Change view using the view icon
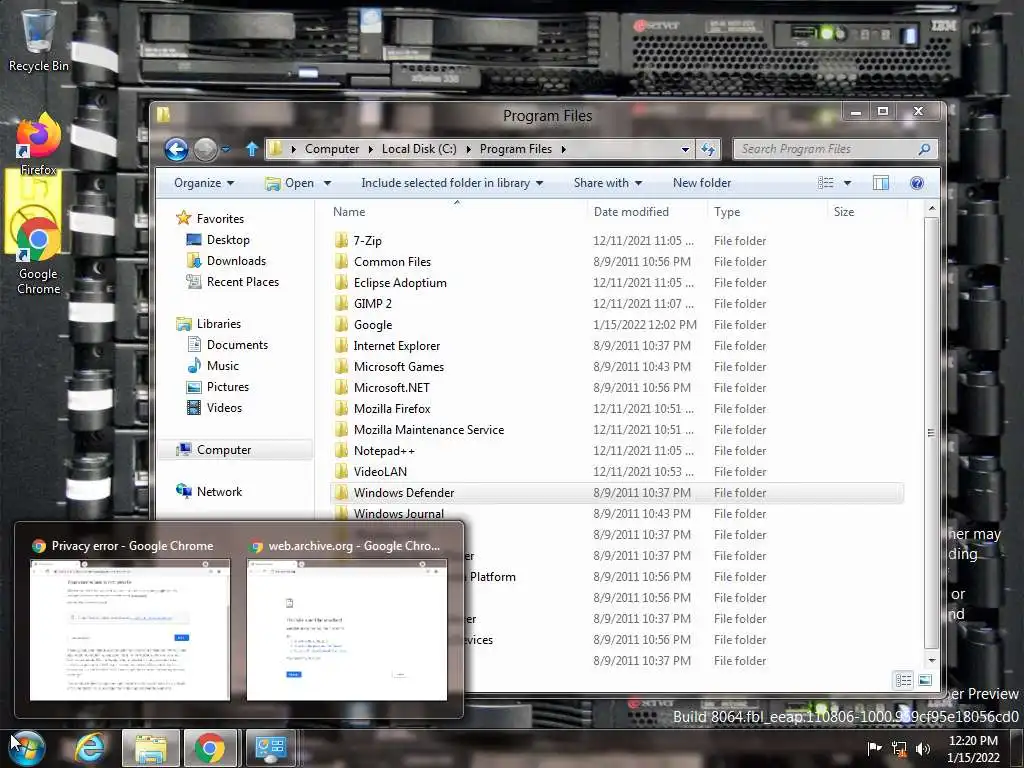Viewport: 1024px width, 768px height. point(825,183)
